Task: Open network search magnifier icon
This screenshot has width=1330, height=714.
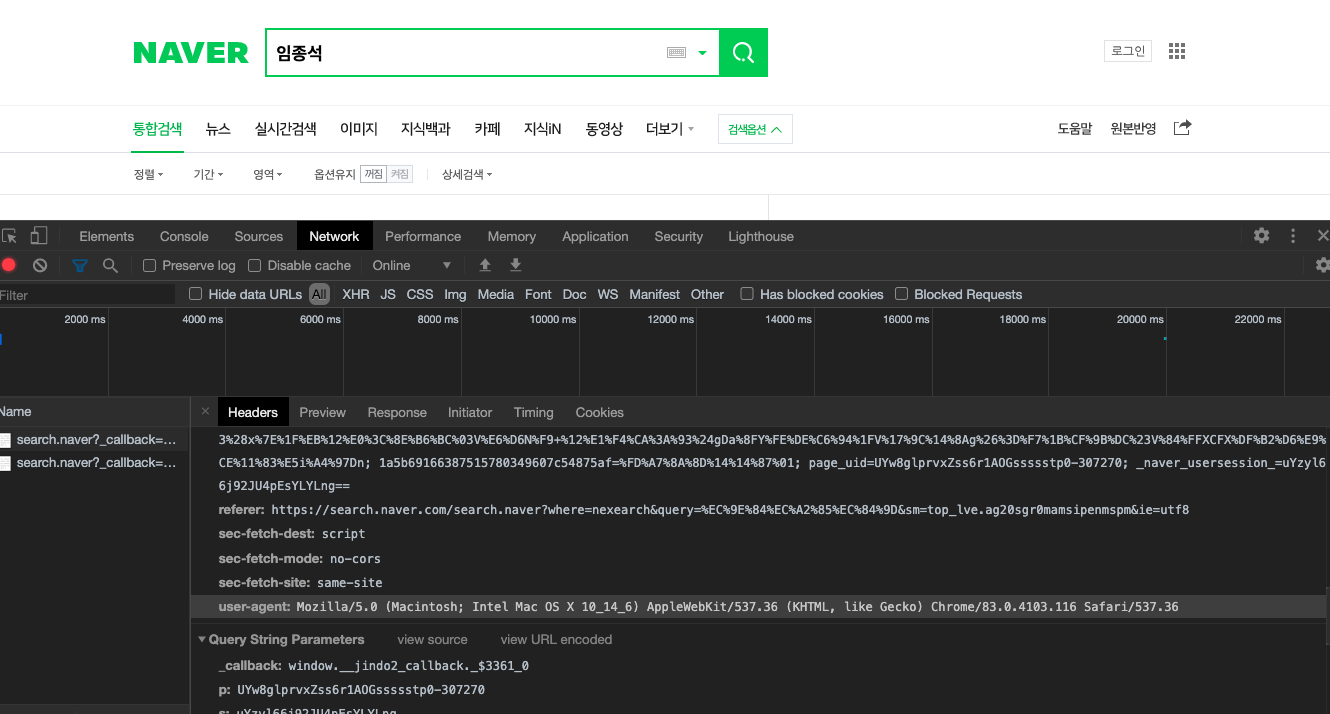Action: [x=110, y=265]
